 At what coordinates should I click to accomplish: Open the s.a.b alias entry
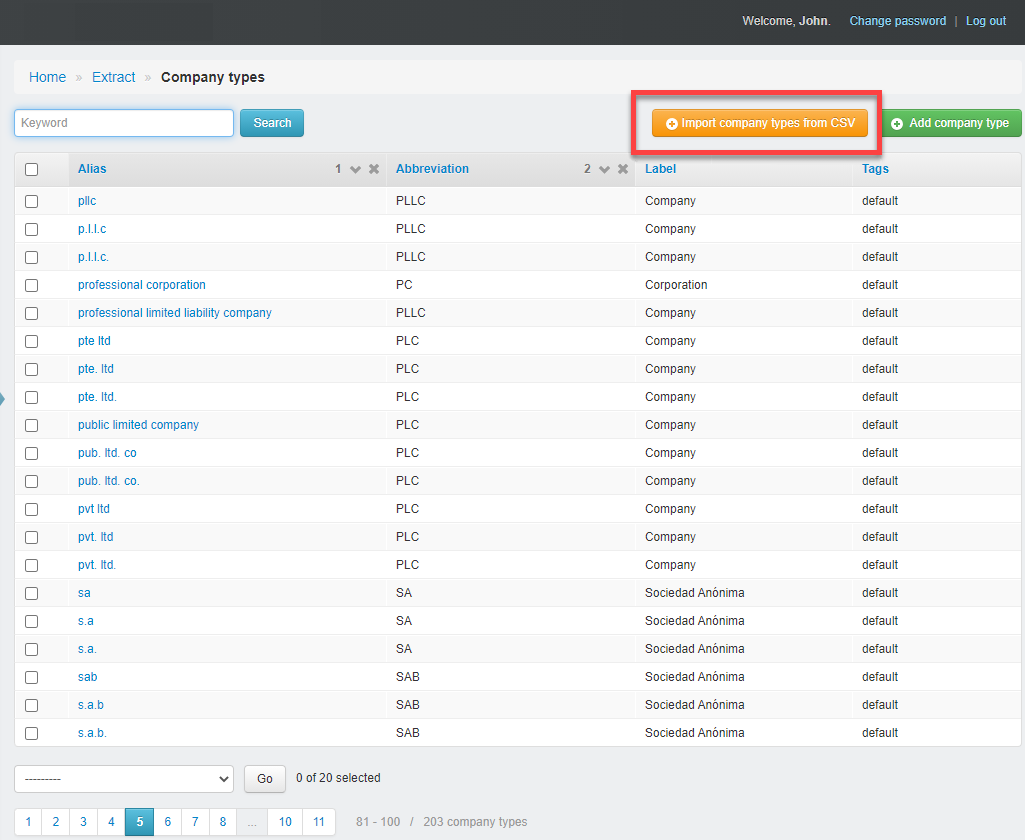click(91, 705)
